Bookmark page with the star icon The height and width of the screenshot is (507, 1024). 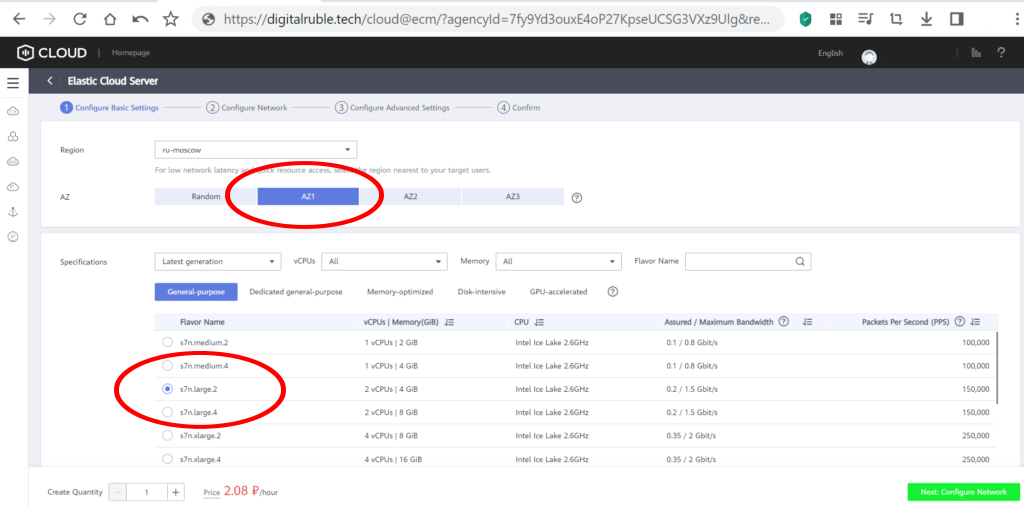pyautogui.click(x=170, y=19)
